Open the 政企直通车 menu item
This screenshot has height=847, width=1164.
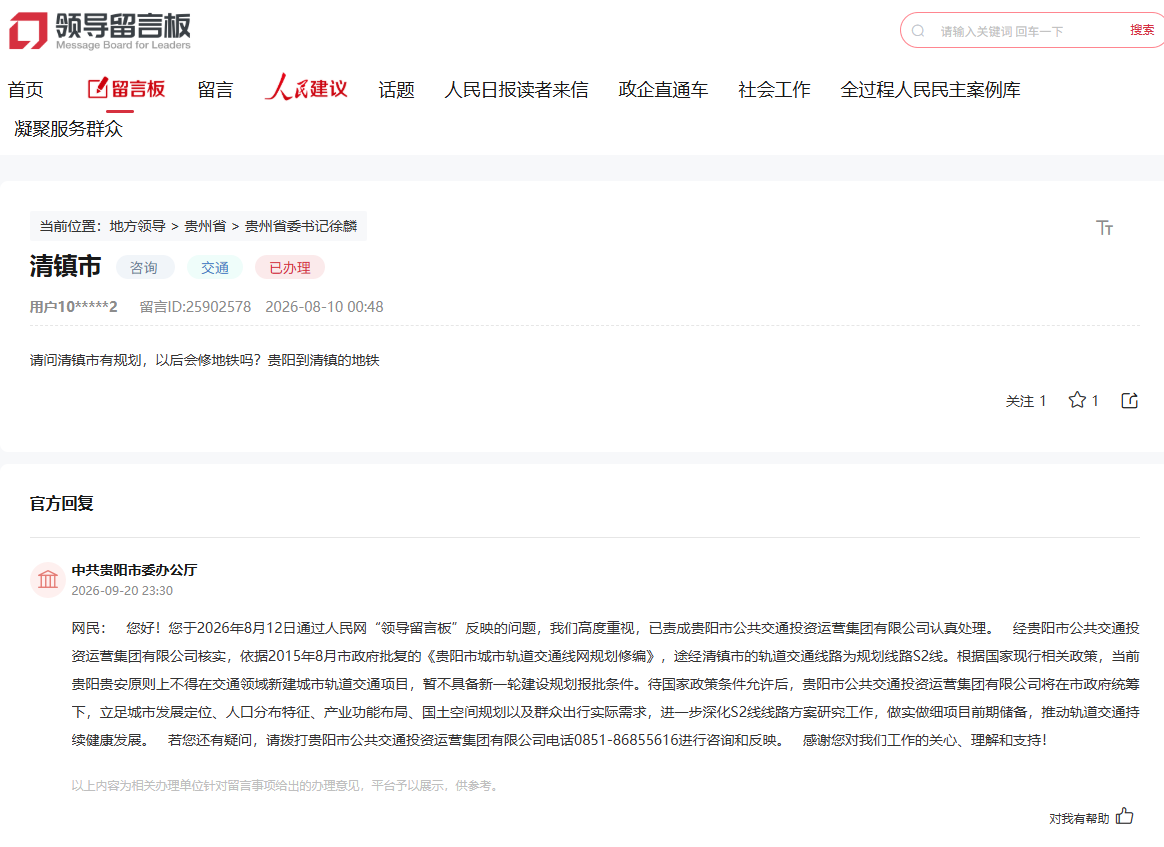[x=663, y=90]
